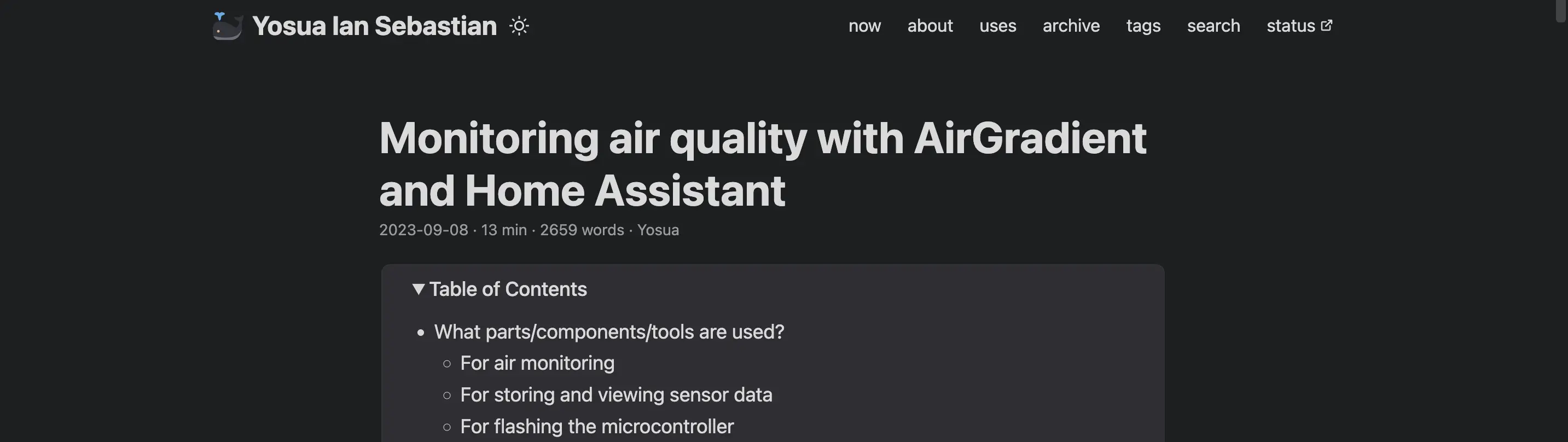
Task: Navigate to the uses page
Action: pyautogui.click(x=997, y=26)
